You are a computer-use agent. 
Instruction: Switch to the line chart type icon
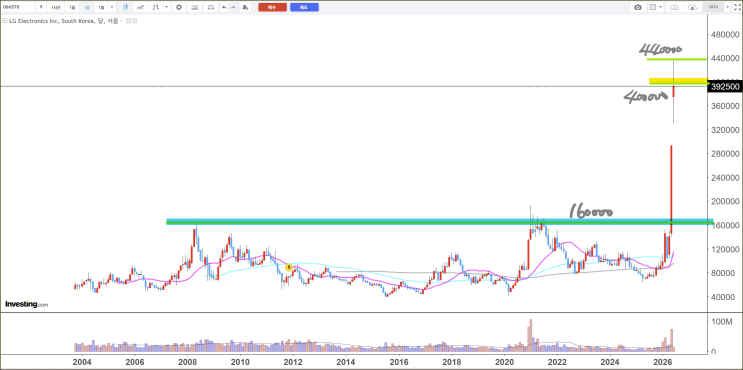point(140,7)
